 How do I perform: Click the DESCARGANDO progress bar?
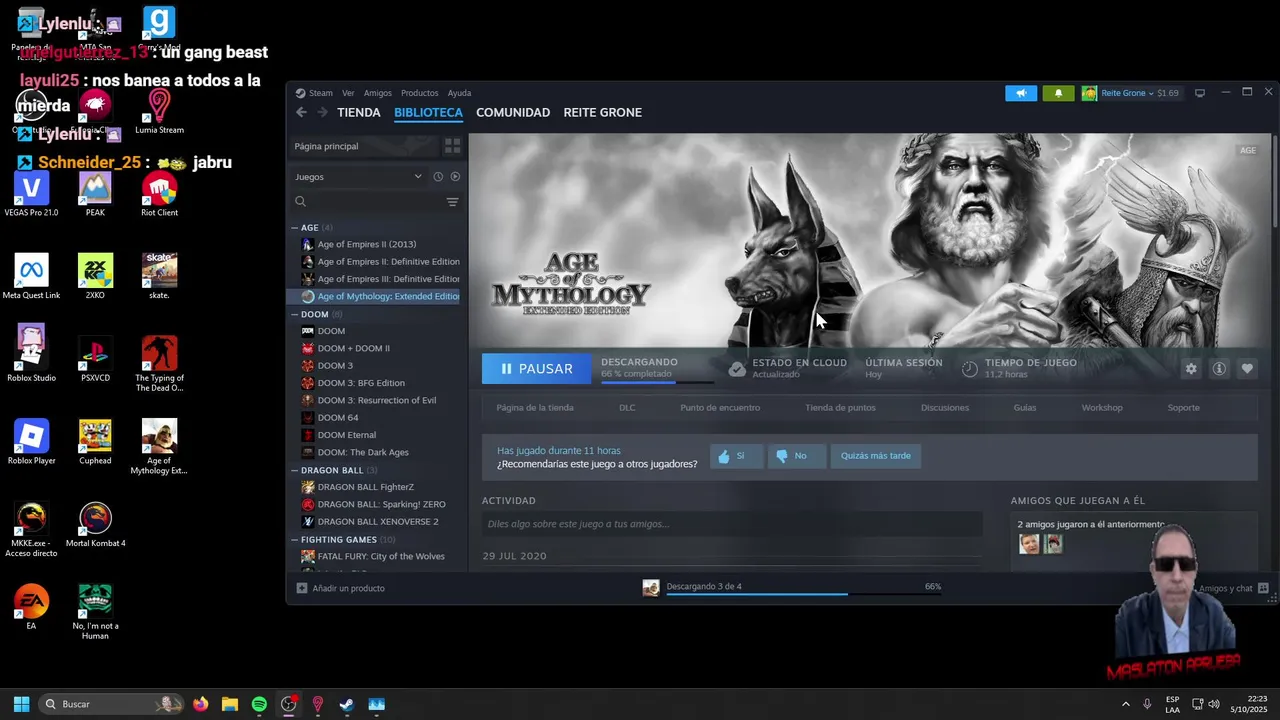(657, 382)
